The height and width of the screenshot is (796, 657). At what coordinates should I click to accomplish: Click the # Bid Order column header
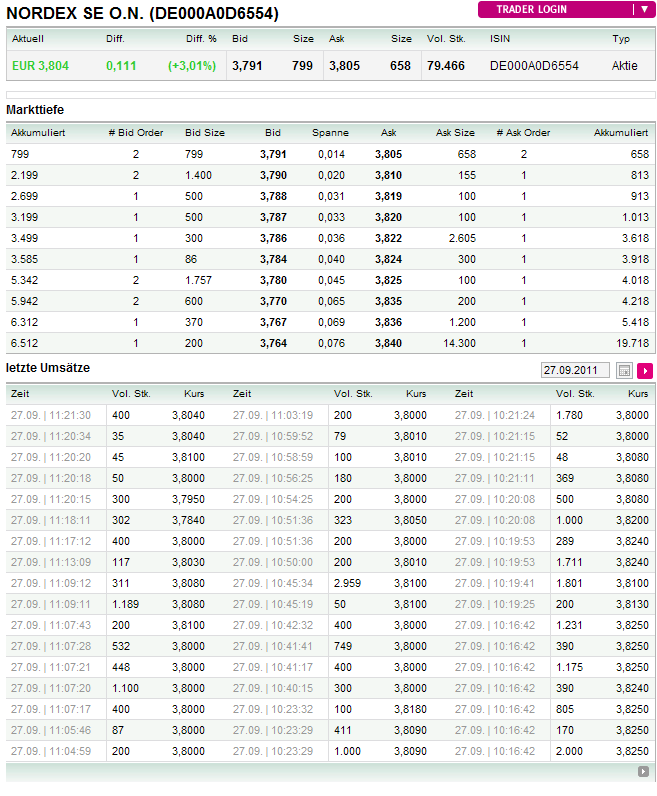[x=136, y=132]
